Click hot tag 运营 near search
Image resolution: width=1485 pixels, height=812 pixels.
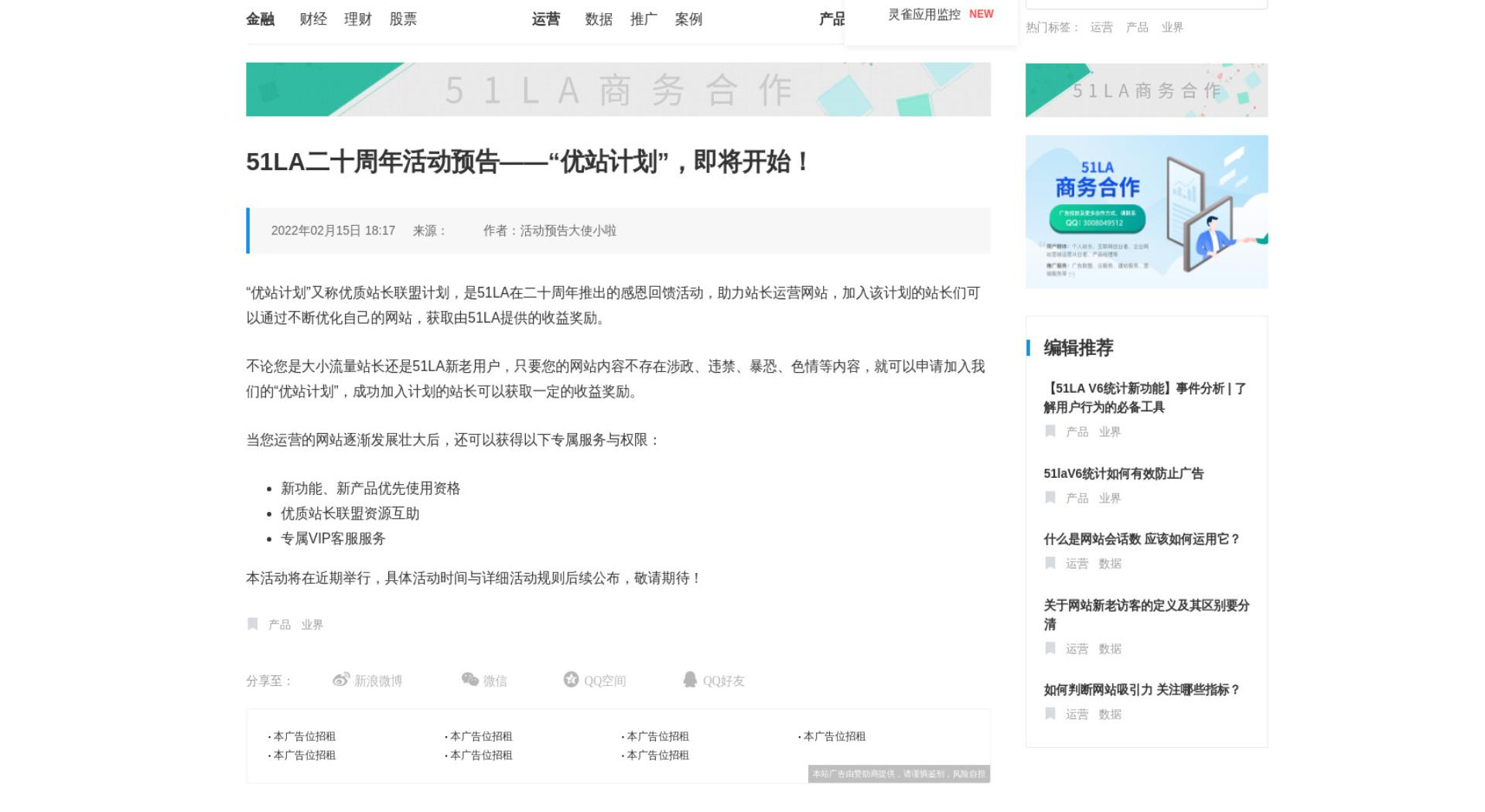[1101, 27]
